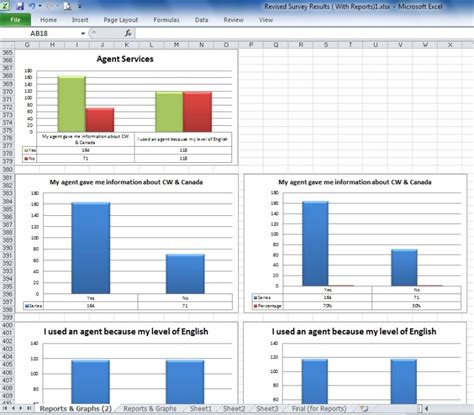Expand the Name Box dropdown arrow

(x=83, y=33)
